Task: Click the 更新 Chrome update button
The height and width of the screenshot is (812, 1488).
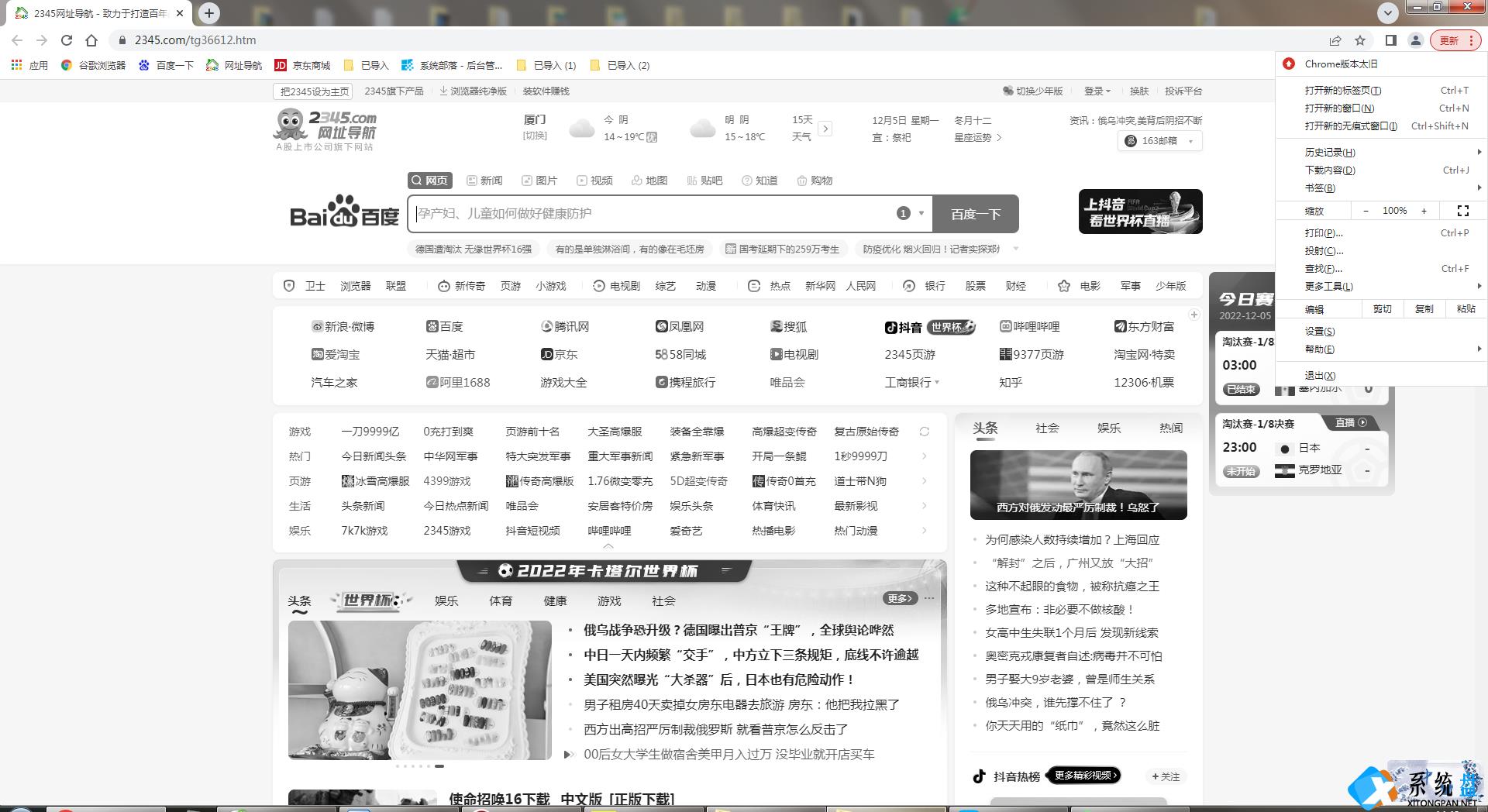Action: tap(1457, 40)
